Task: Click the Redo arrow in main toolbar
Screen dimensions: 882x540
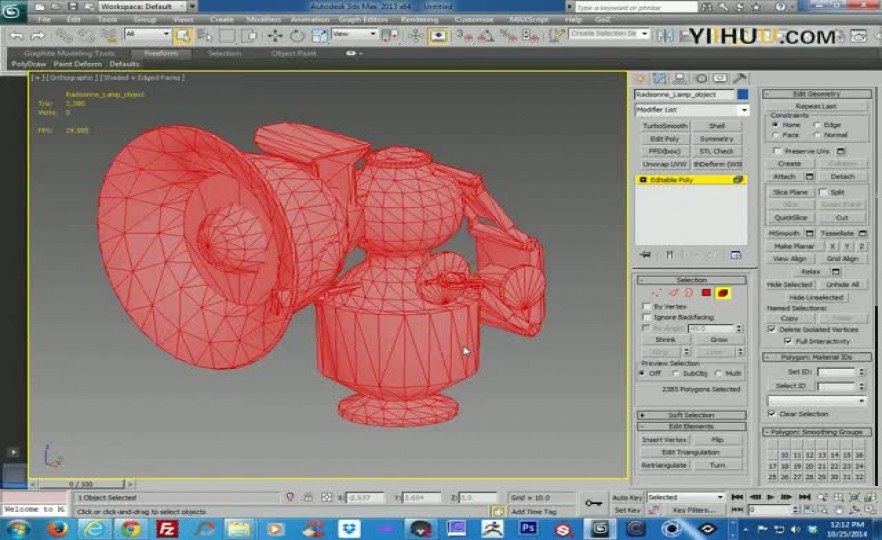Action: coord(38,36)
